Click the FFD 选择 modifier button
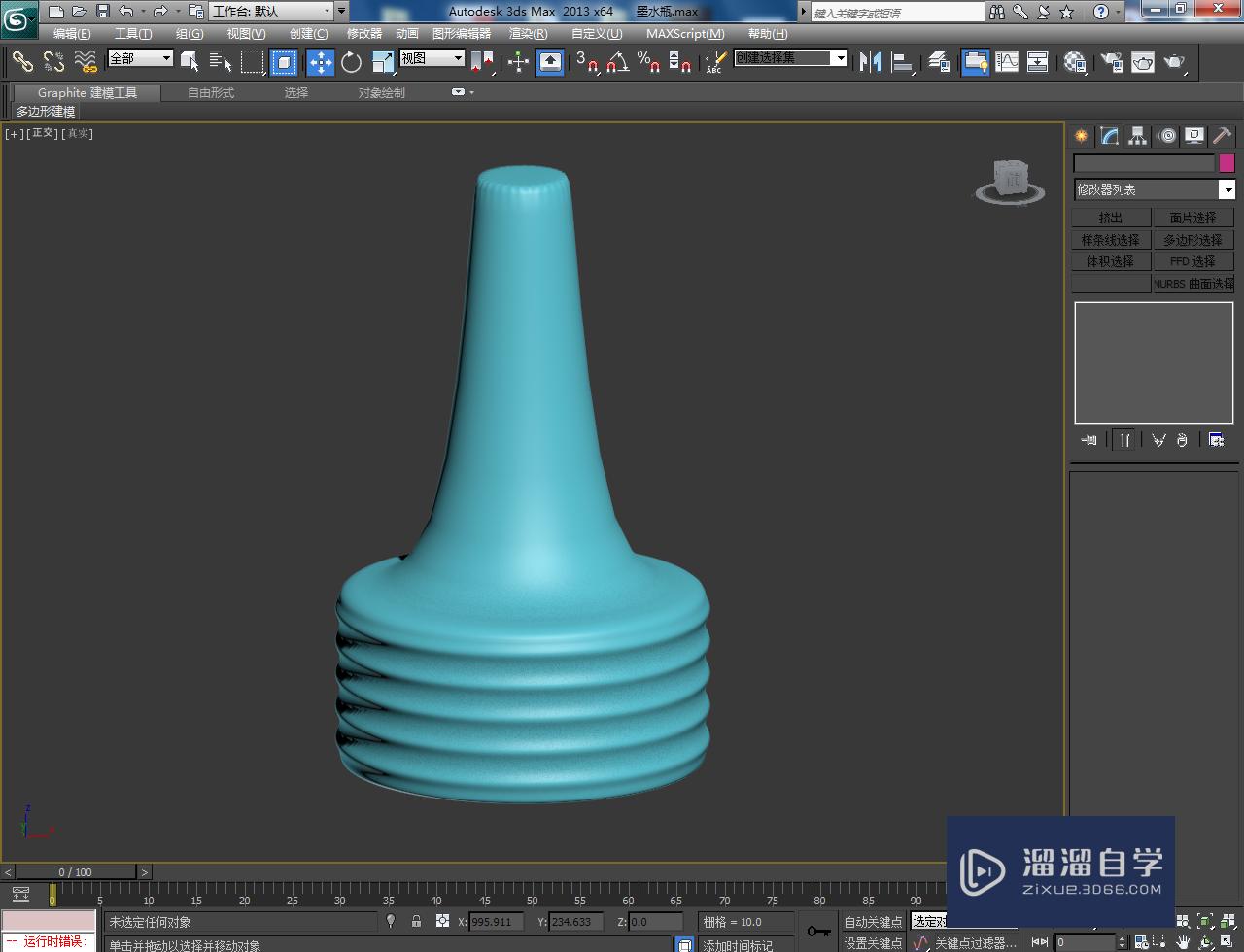Viewport: 1244px width, 952px height. [x=1192, y=261]
